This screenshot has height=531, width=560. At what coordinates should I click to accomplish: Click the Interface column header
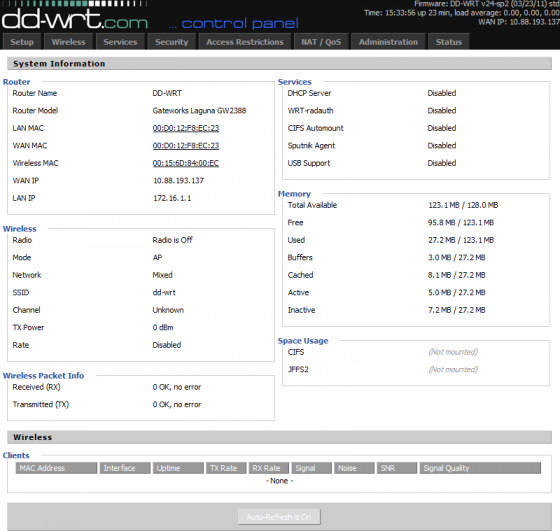[x=125, y=468]
